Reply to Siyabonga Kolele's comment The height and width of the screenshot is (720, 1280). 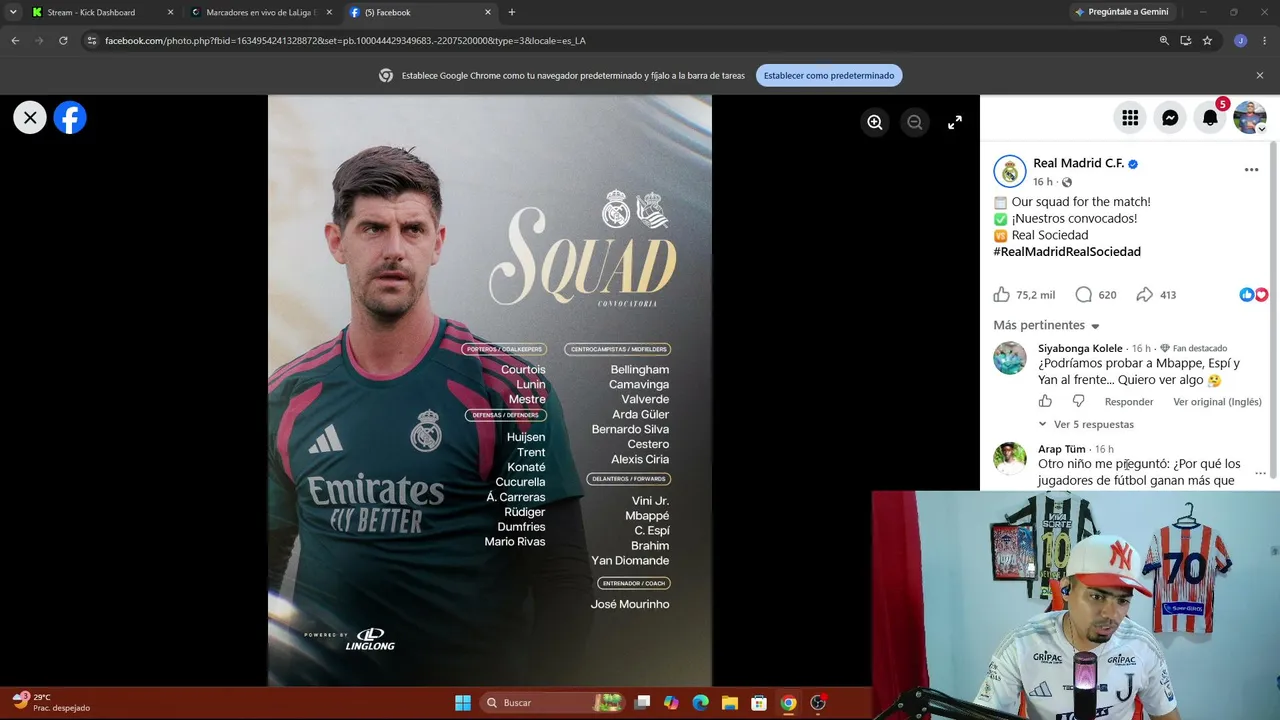tap(1129, 402)
